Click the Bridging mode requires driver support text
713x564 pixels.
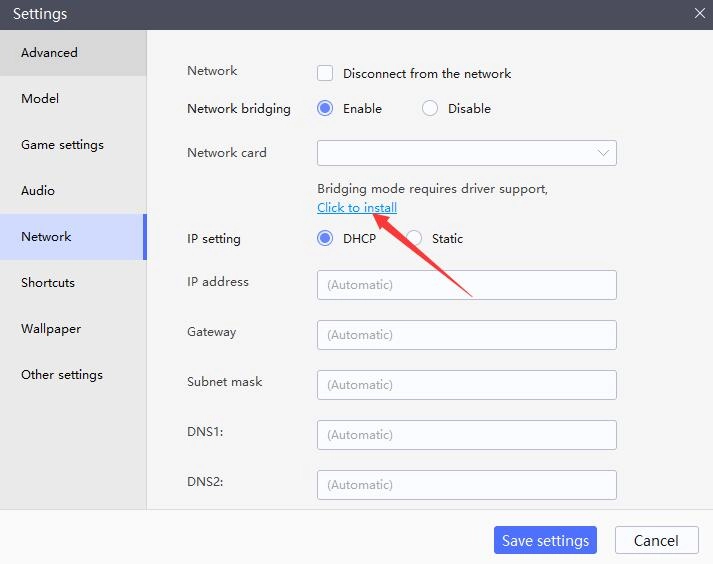click(x=432, y=189)
